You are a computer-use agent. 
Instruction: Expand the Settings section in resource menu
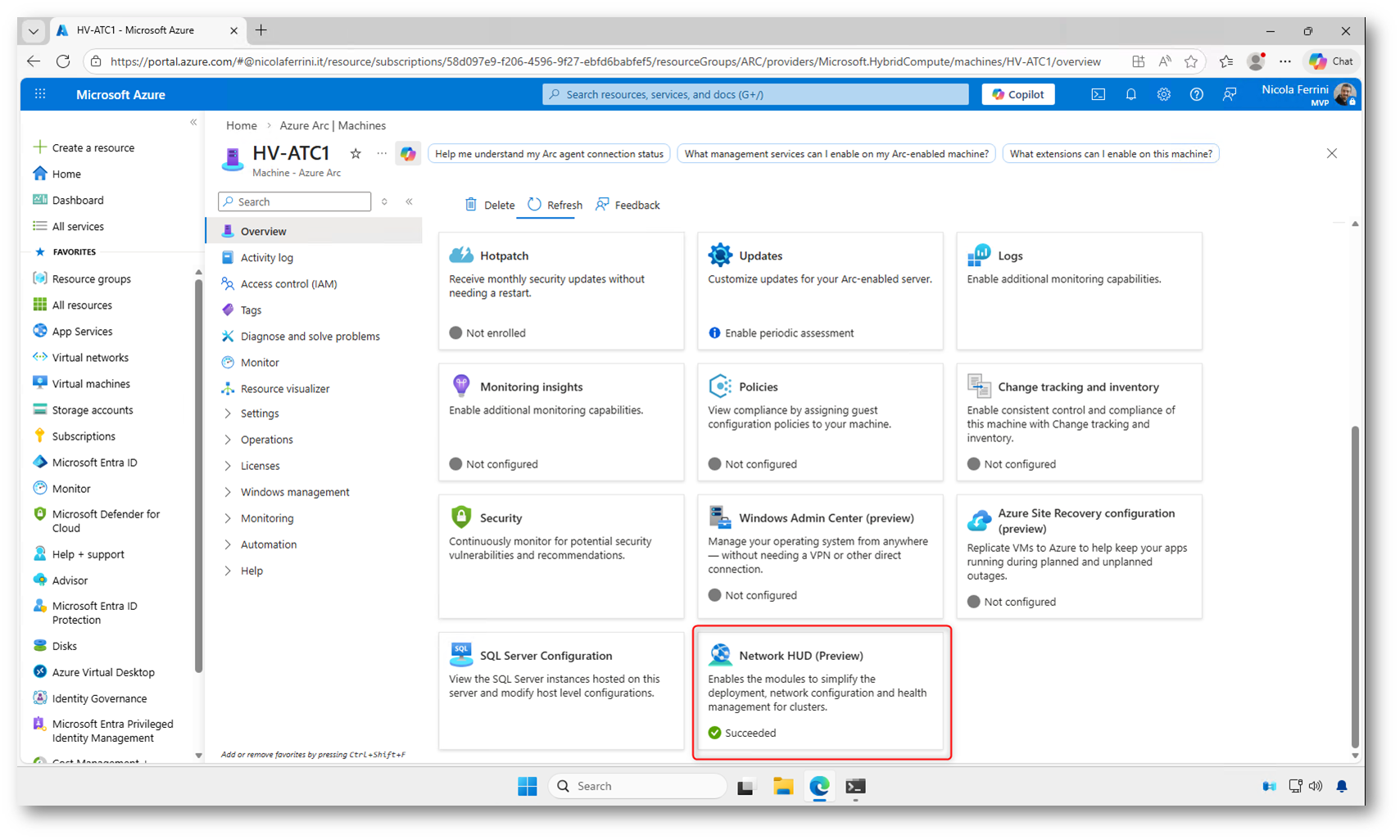[260, 413]
